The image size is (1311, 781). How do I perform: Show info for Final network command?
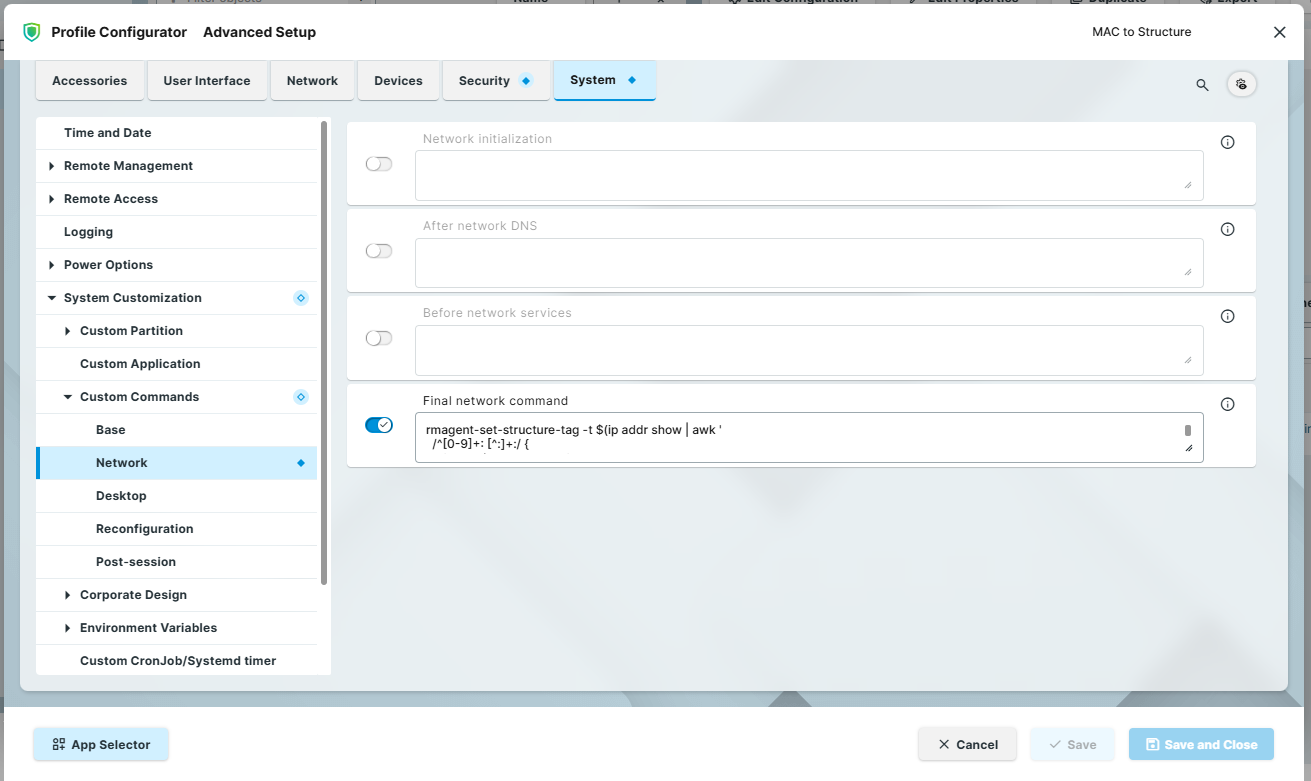[x=1227, y=405]
